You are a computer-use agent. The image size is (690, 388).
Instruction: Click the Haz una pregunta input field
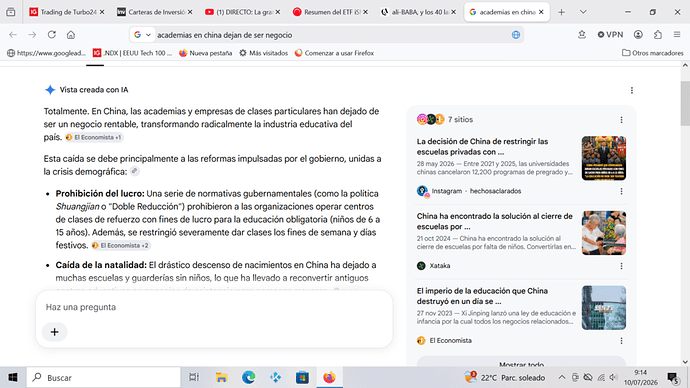click(x=214, y=307)
